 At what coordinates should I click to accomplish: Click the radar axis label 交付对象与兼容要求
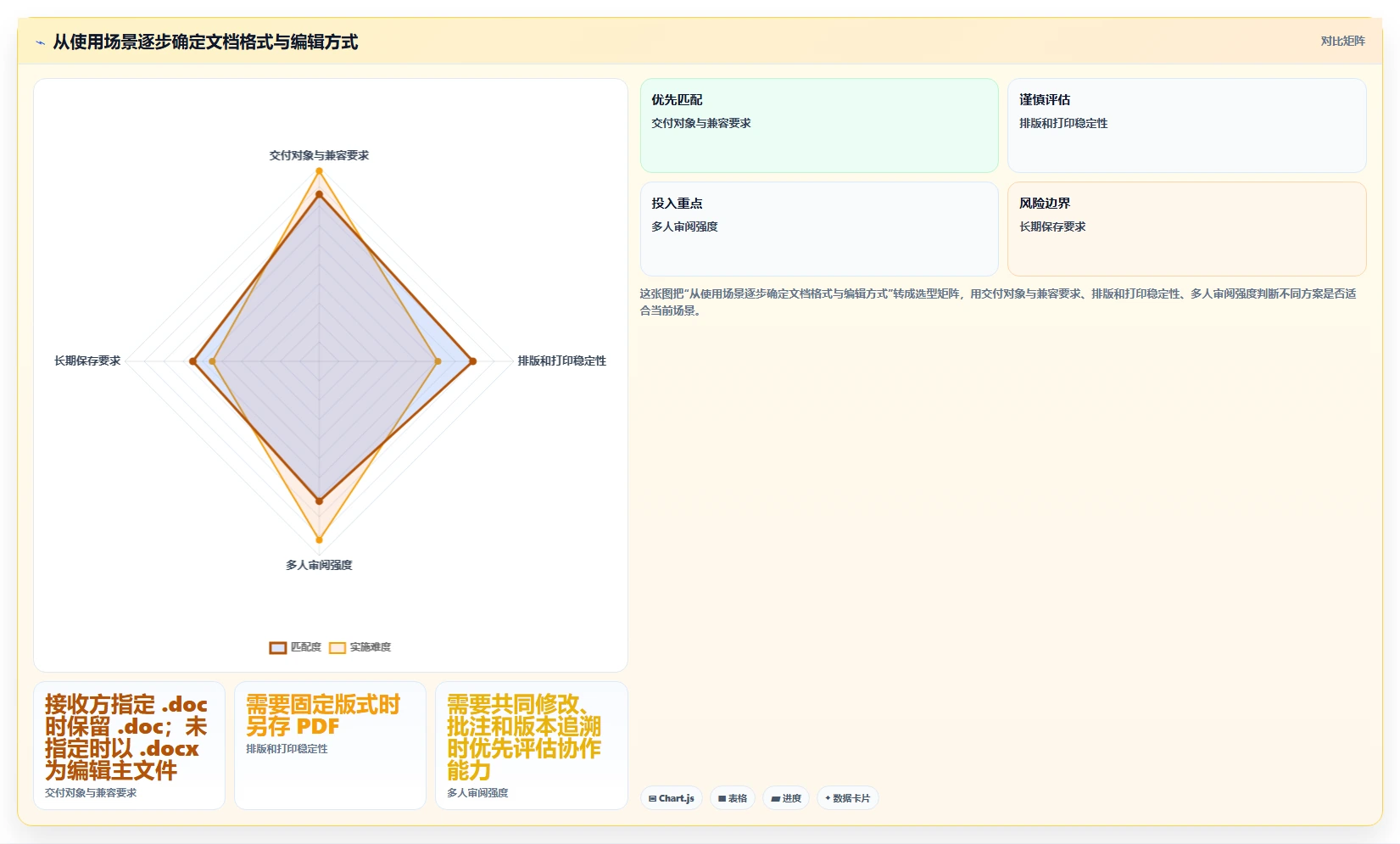point(319,155)
